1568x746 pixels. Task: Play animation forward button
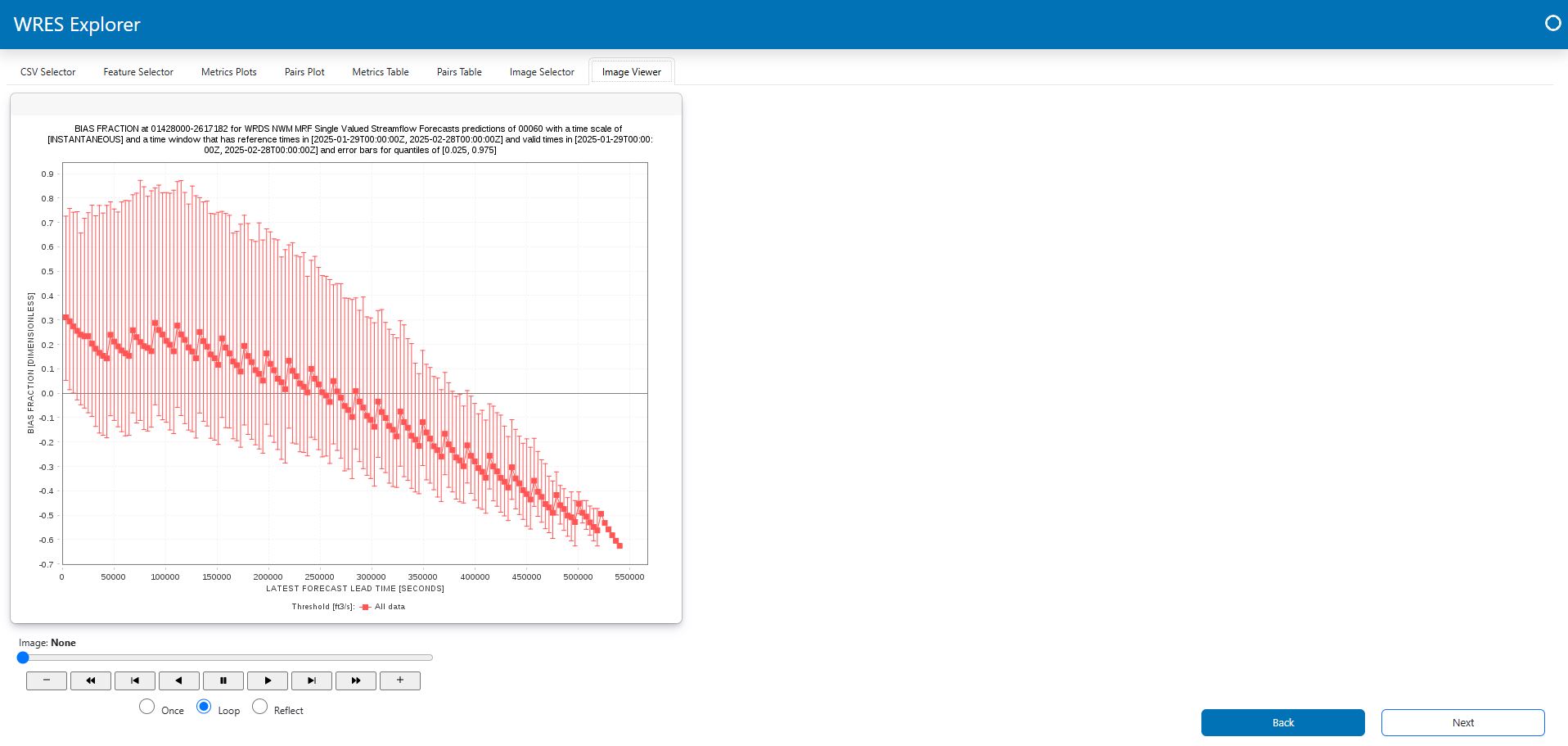pos(268,680)
